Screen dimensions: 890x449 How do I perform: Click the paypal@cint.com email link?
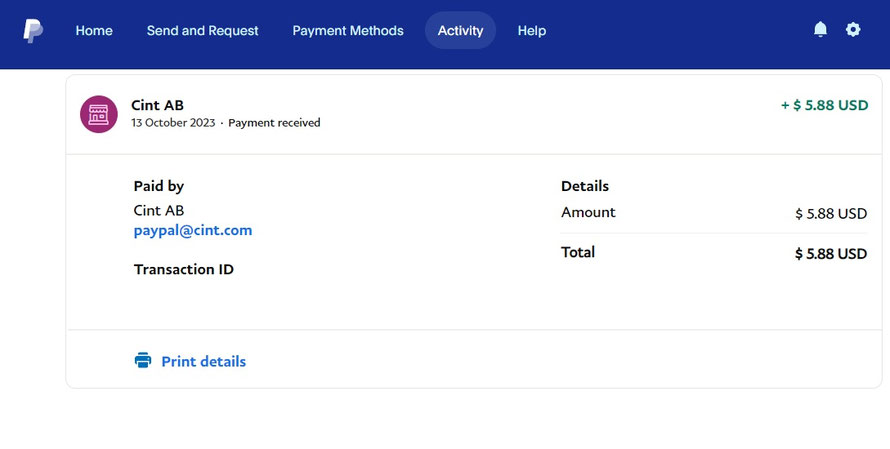tap(193, 230)
